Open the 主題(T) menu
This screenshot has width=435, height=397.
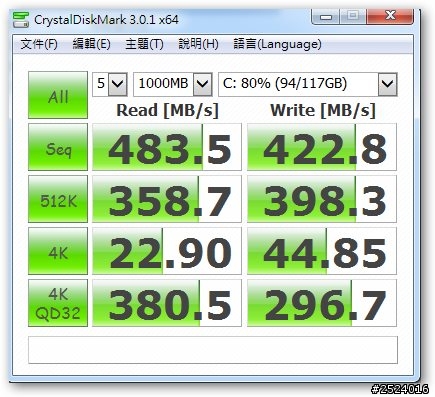coord(144,44)
